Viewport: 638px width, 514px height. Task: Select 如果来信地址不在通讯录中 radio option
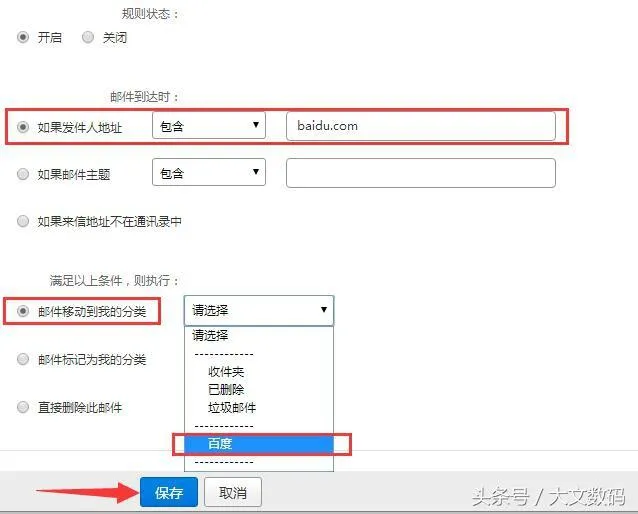[23, 221]
